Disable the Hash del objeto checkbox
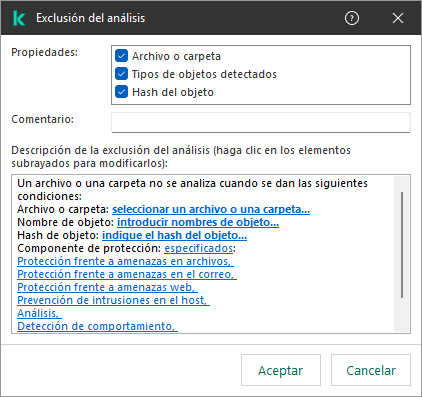 coord(121,92)
